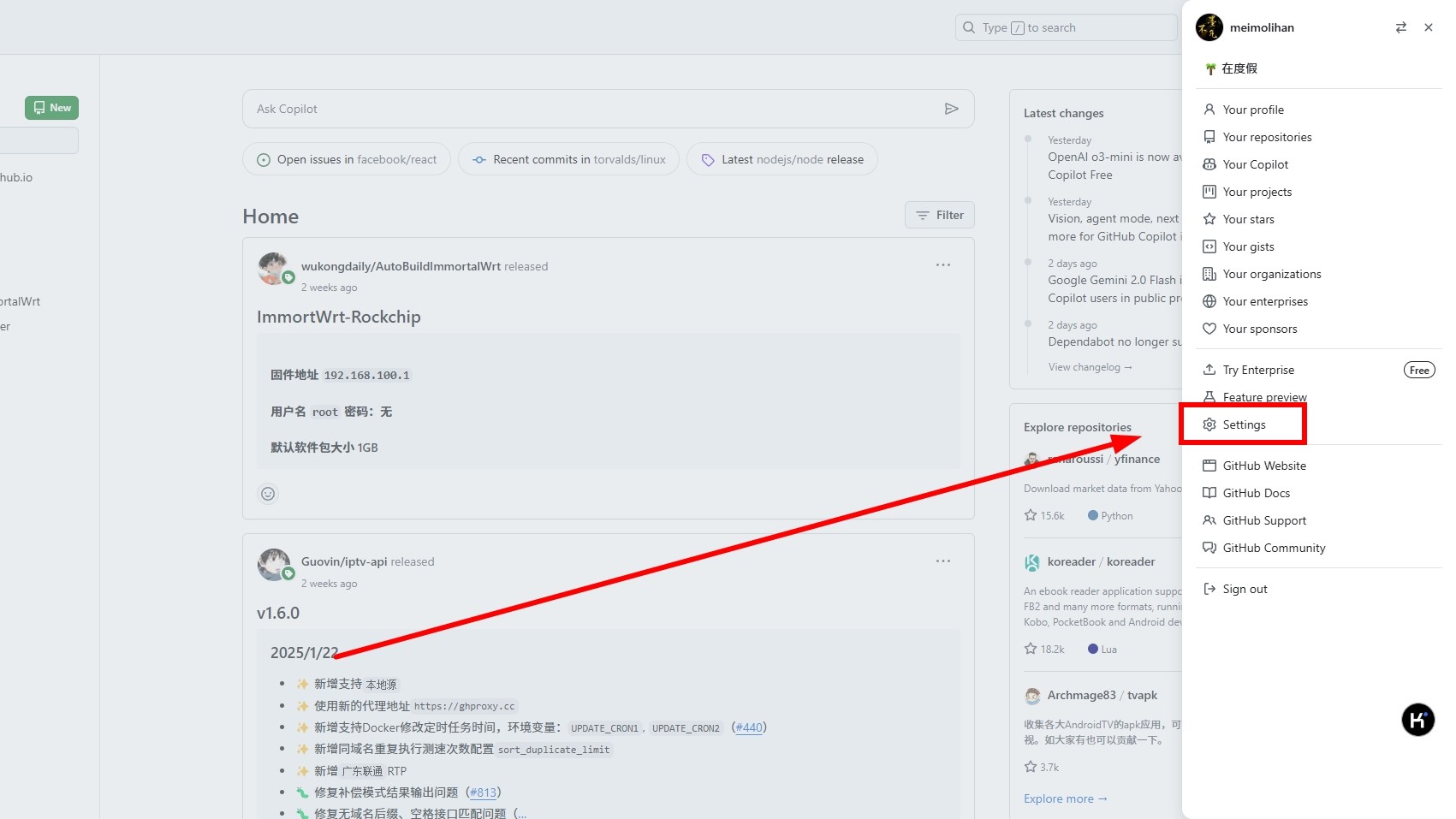Click the round black K floating icon
The height and width of the screenshot is (819, 1456).
pyautogui.click(x=1418, y=720)
